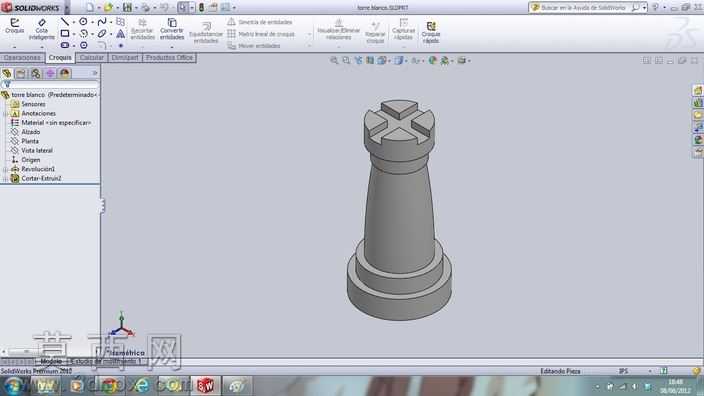Click the Save icon in title toolbar
Screen dimensions: 704x396
(127, 7)
